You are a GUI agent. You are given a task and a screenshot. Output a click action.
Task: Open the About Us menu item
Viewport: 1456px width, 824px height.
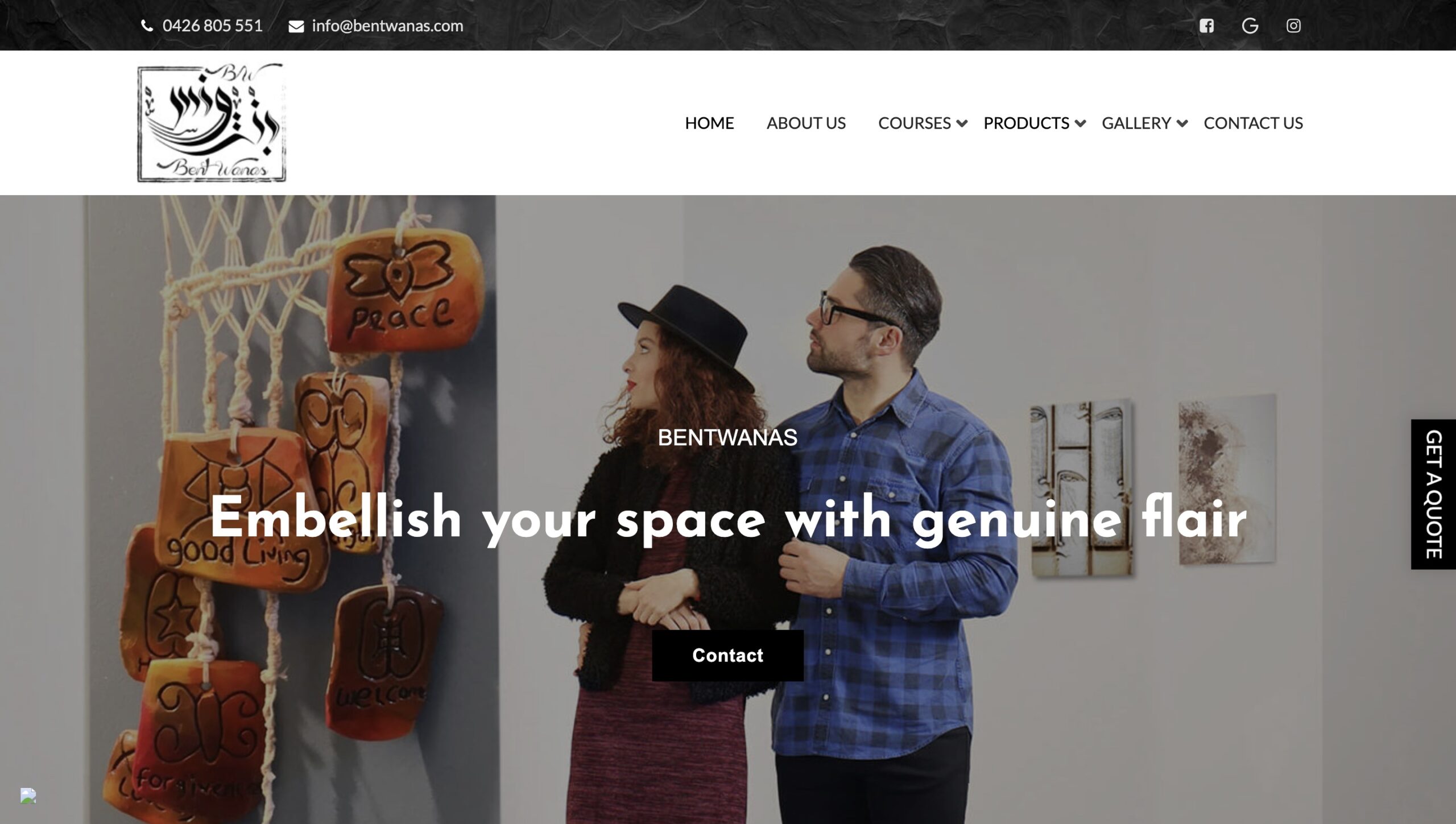(806, 123)
